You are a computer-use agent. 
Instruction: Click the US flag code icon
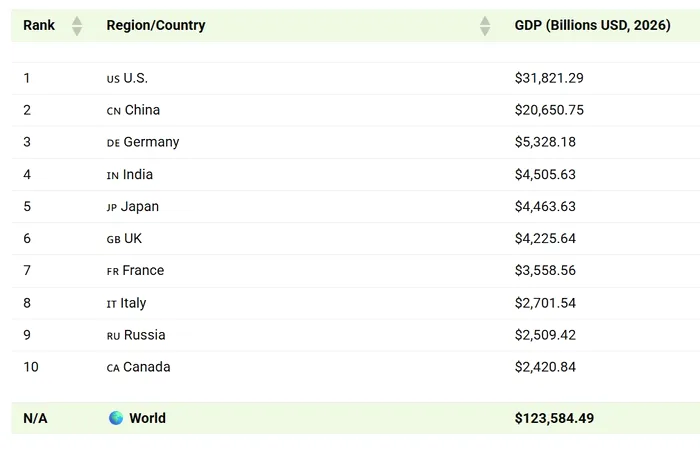click(x=113, y=79)
